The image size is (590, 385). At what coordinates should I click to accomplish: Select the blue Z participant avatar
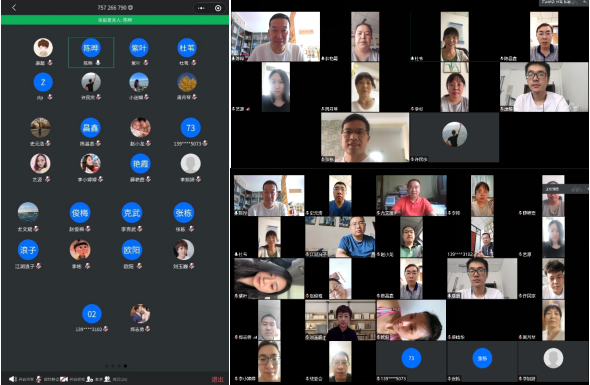point(43,82)
